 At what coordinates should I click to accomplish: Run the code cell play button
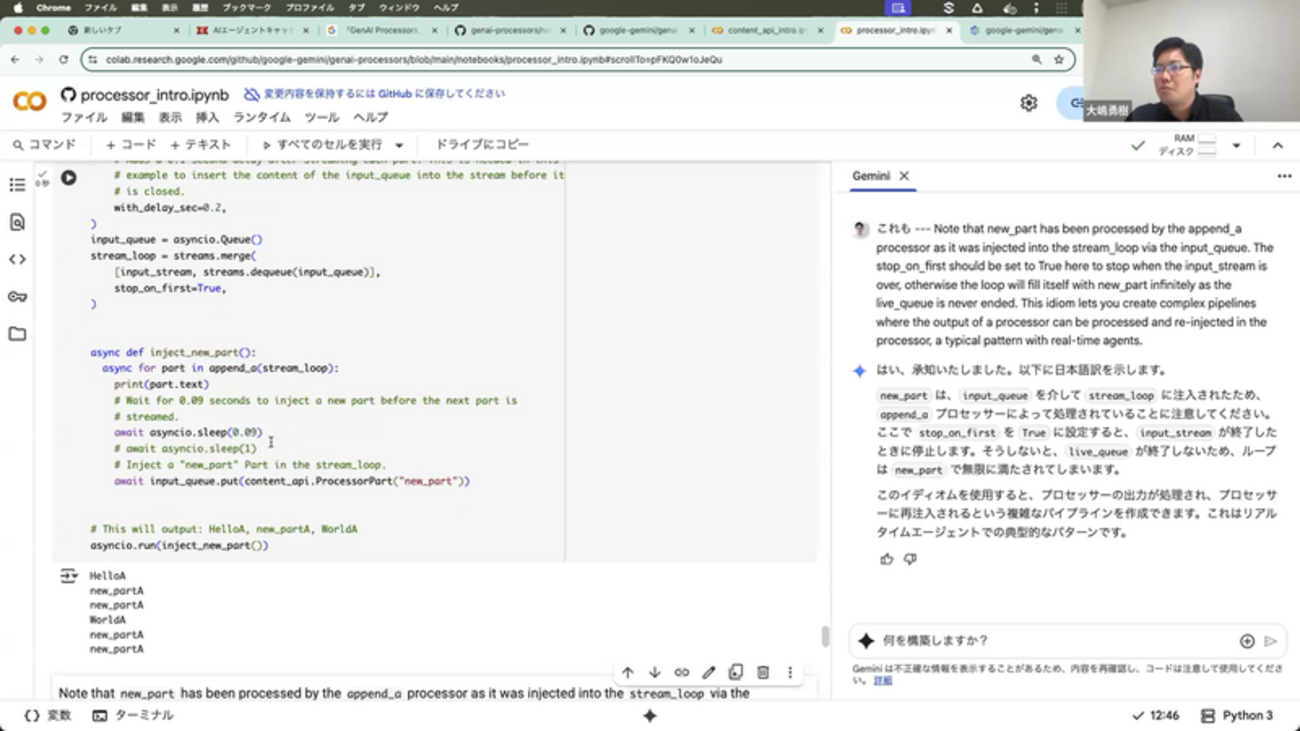click(x=68, y=178)
